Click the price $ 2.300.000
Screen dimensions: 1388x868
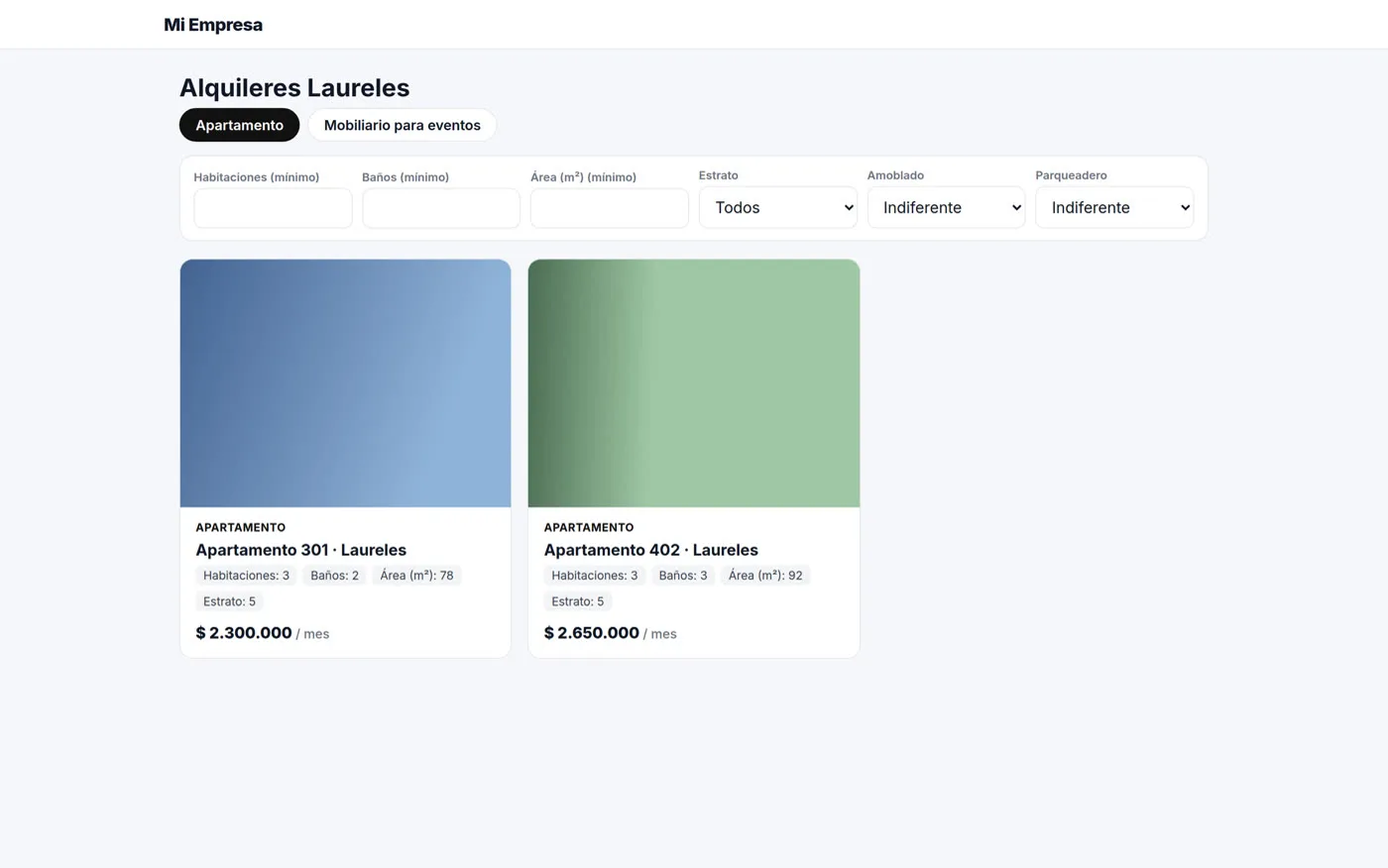pyautogui.click(x=244, y=633)
